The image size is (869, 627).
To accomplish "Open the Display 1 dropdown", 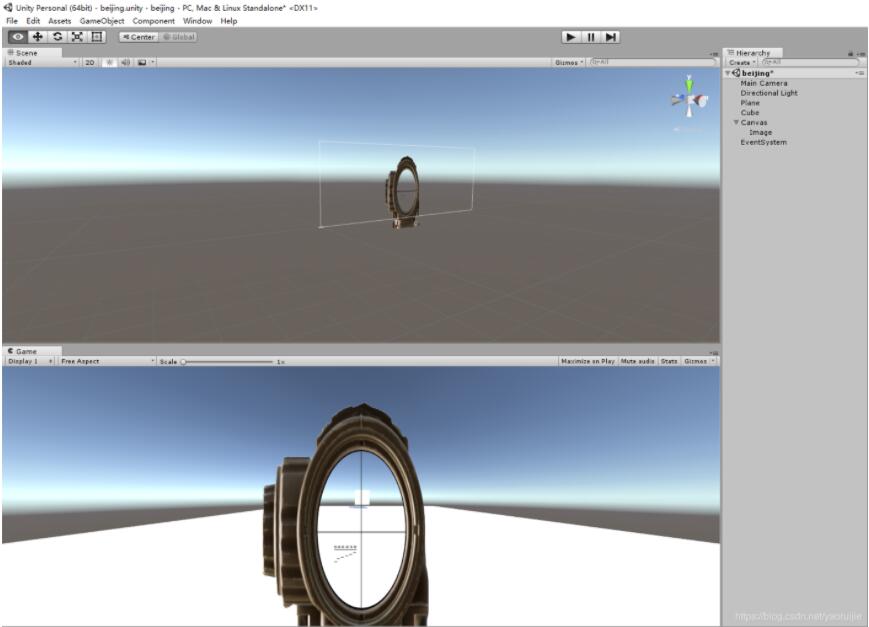I will coord(29,361).
